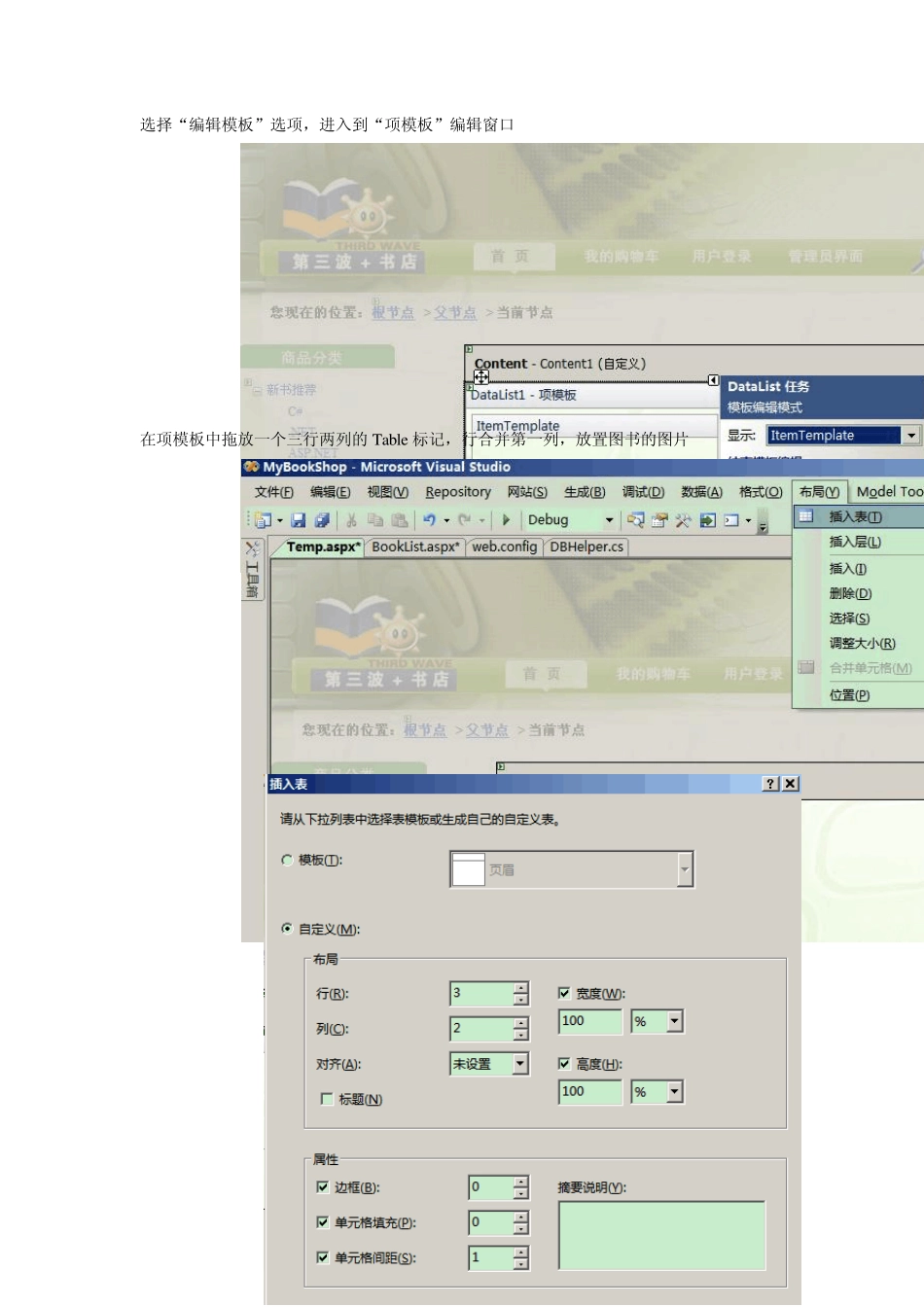The image size is (924, 1307).
Task: Open the width unit percent dropdown
Action: coord(675,1021)
